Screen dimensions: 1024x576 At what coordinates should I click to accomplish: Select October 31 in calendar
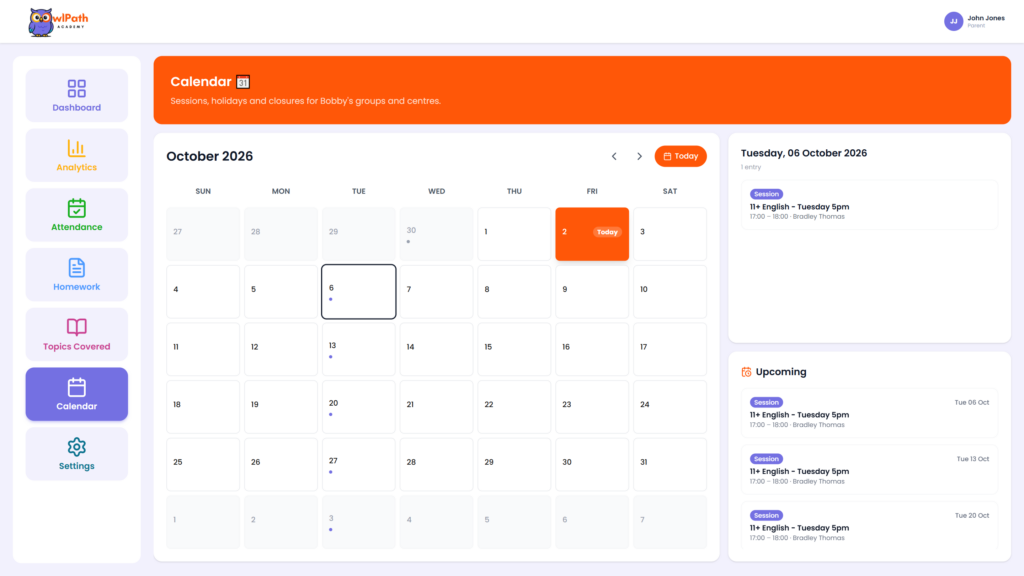pyautogui.click(x=669, y=464)
